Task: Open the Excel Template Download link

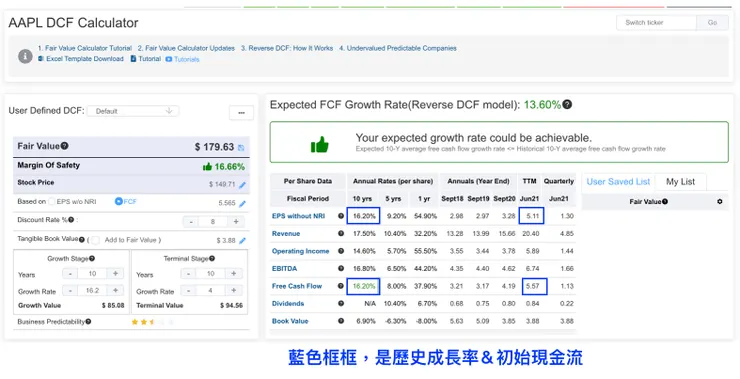Action: click(81, 59)
